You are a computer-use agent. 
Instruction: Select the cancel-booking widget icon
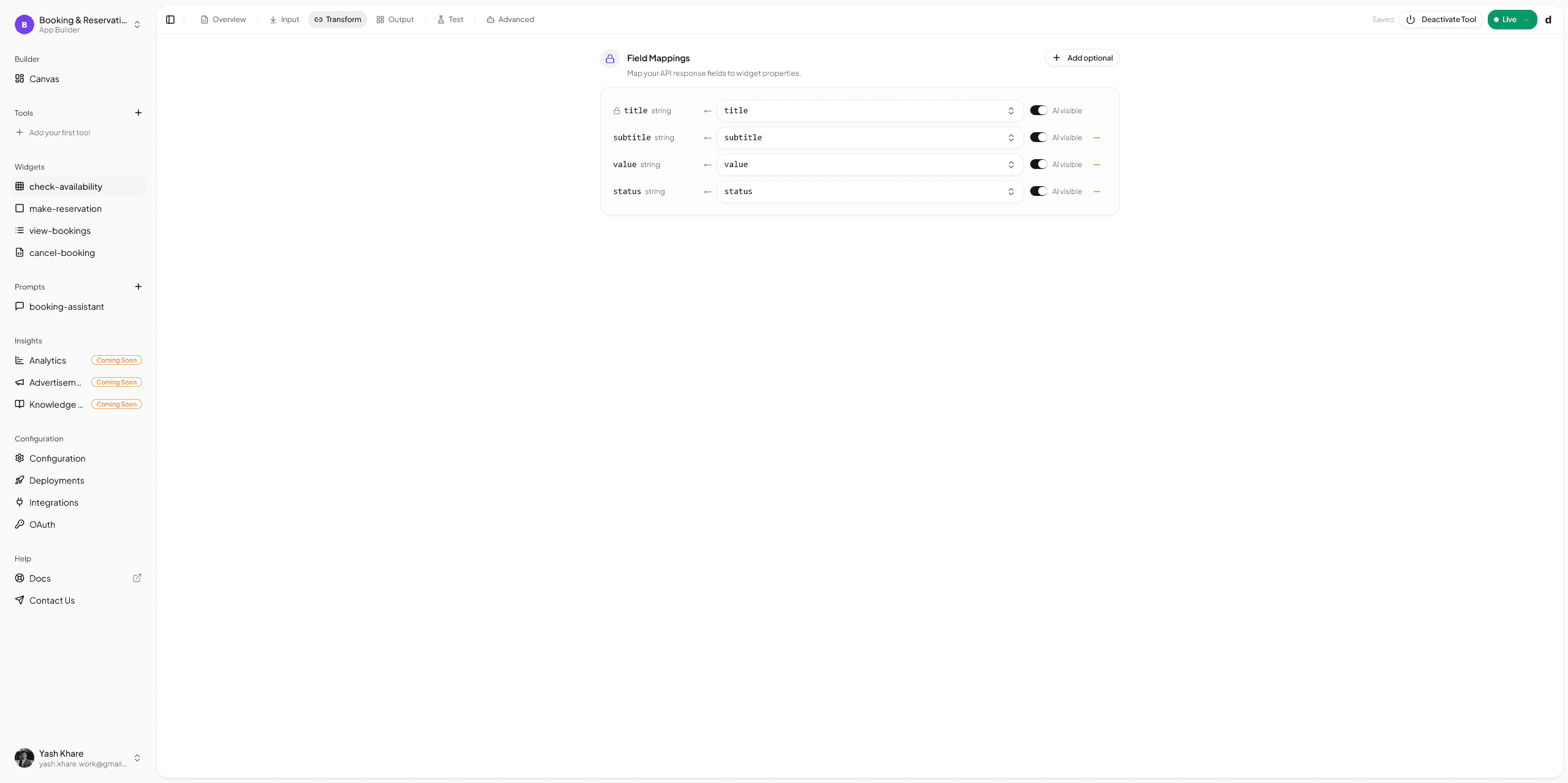(19, 252)
